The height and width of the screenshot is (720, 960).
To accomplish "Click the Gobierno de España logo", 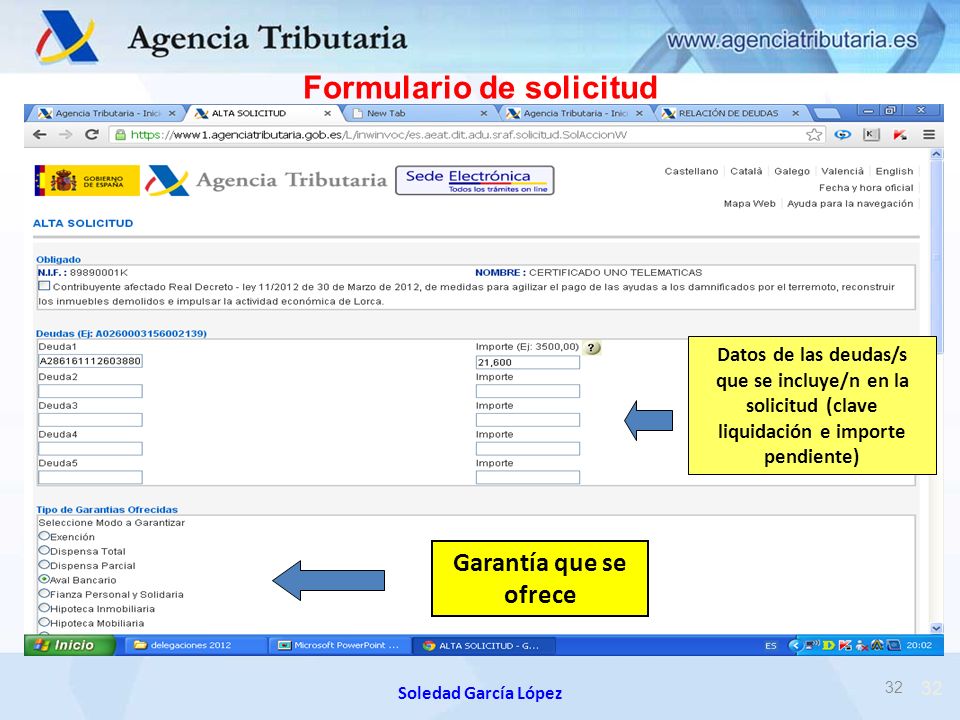I will click(87, 181).
